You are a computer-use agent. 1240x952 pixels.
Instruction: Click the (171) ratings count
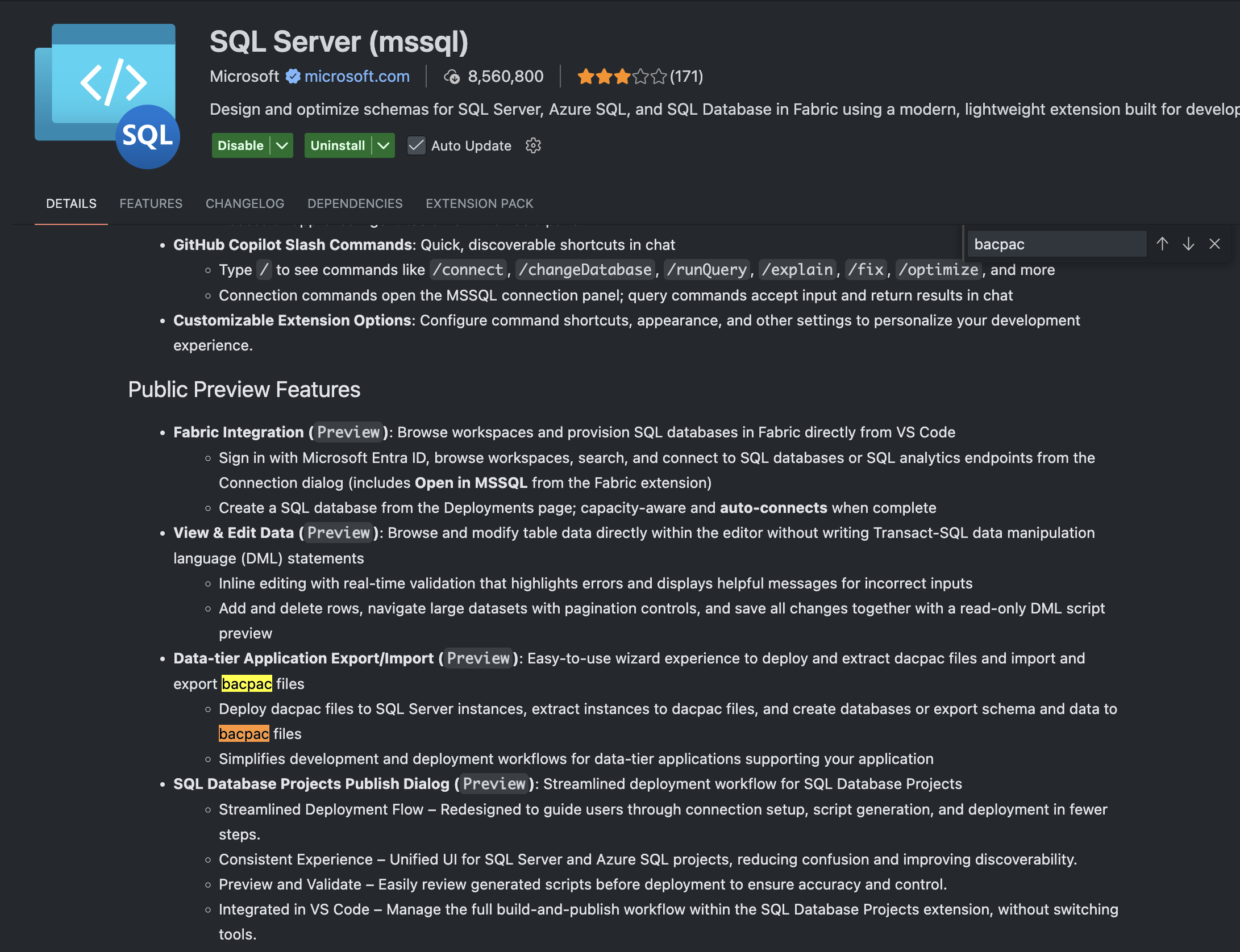686,76
